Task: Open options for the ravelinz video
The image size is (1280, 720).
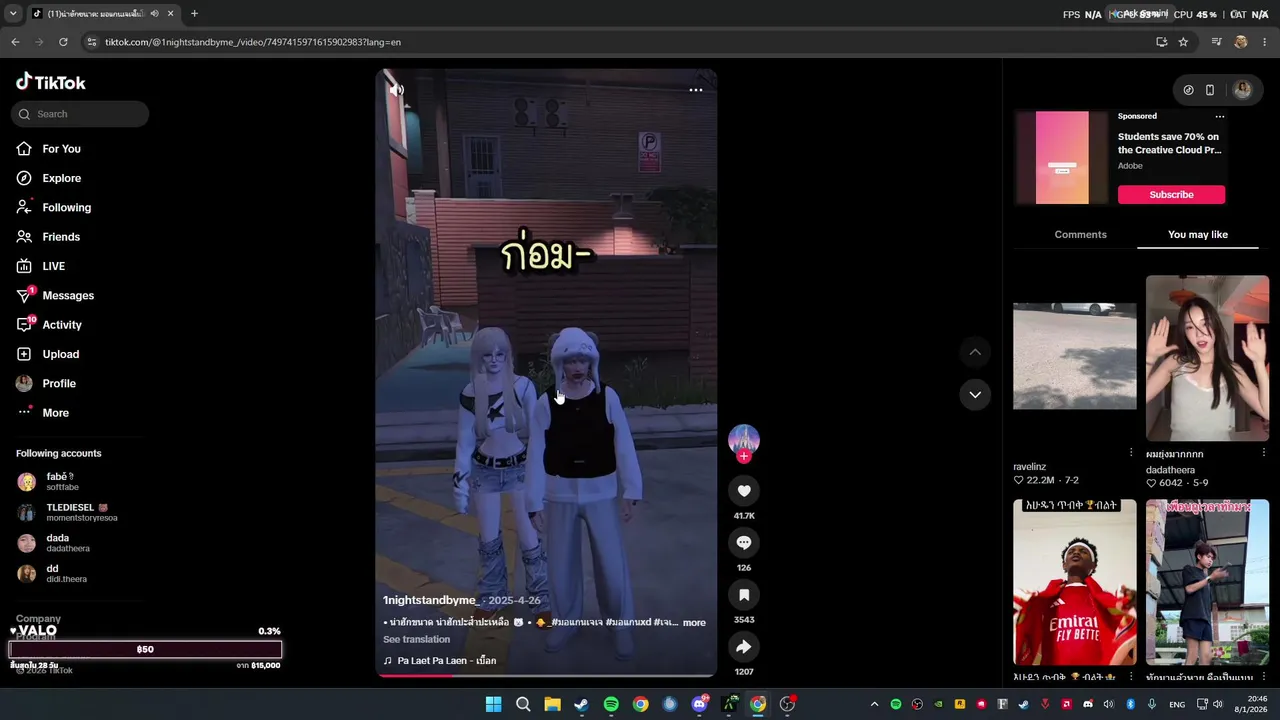Action: 1131,453
